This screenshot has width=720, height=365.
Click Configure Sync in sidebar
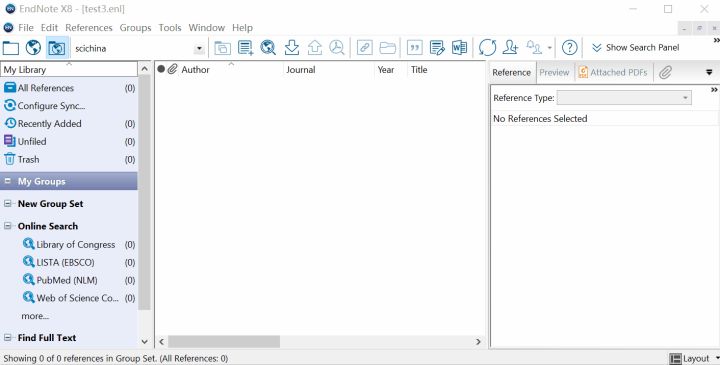click(69, 106)
